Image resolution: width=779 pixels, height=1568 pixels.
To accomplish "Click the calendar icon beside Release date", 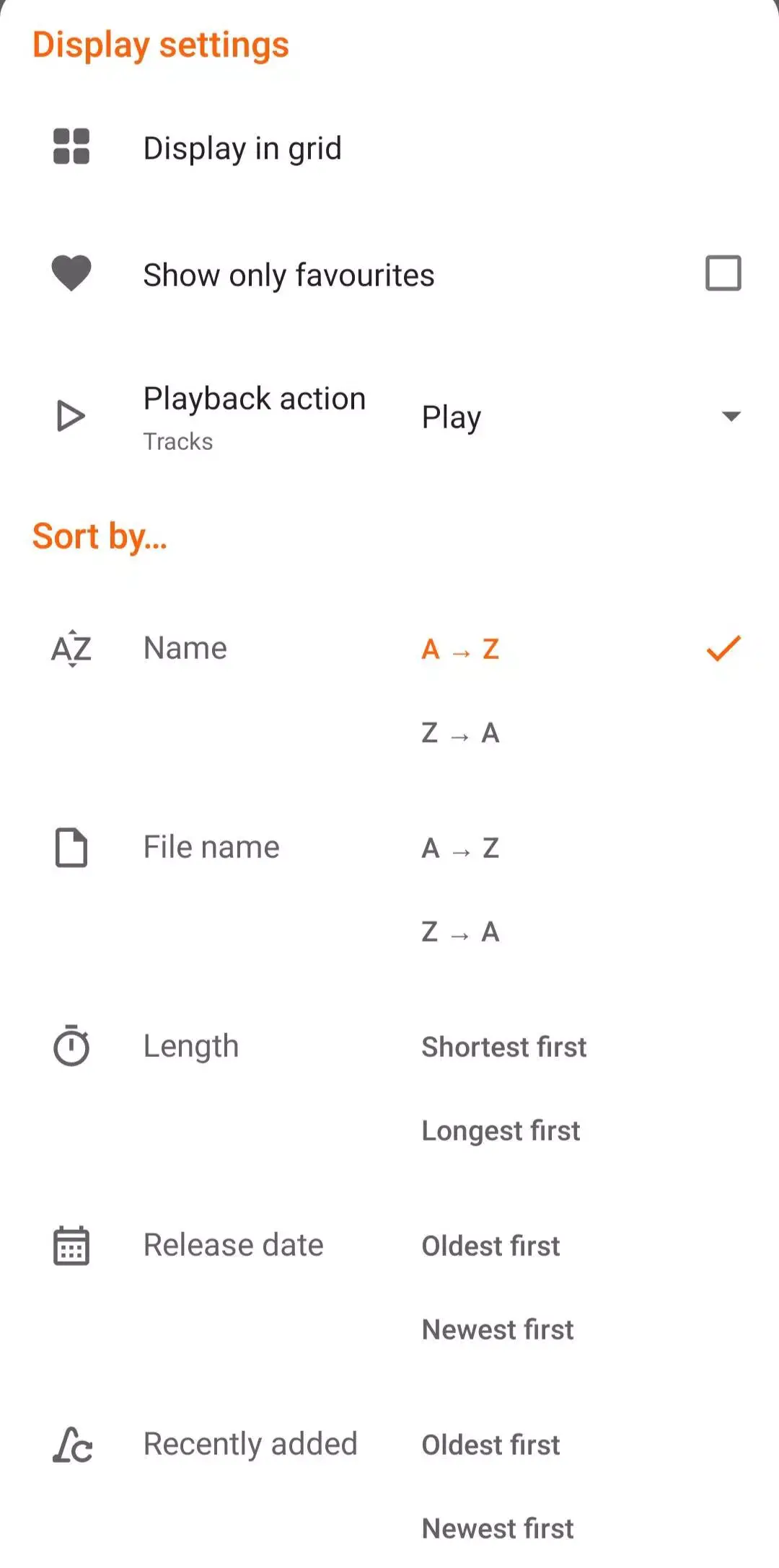I will 71,1245.
